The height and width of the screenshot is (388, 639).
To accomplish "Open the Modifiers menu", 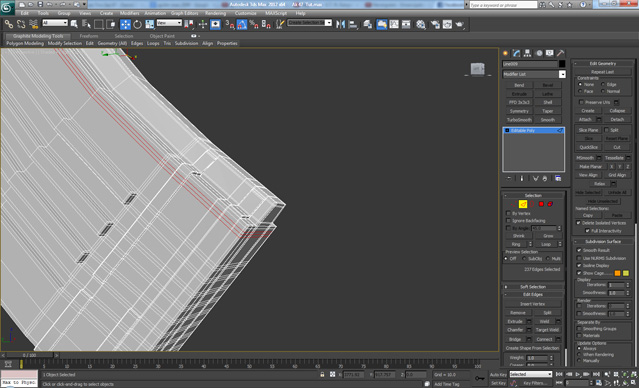I will click(129, 13).
